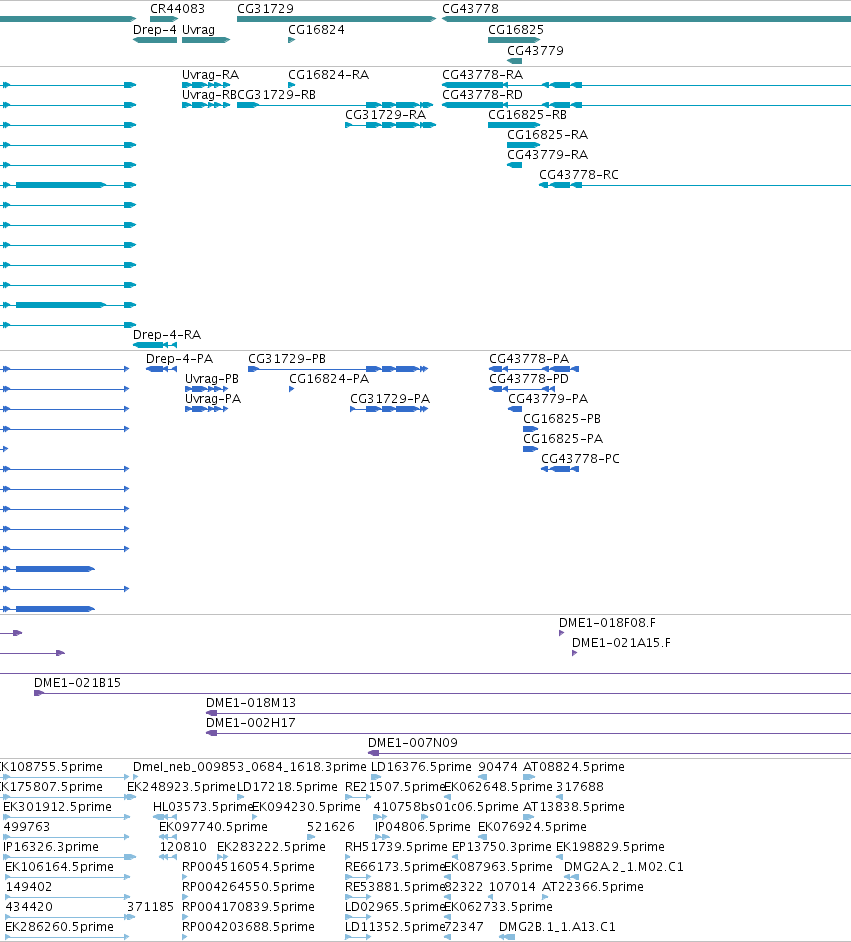Click the CG16825-PA protein label
Image resolution: width=851 pixels, height=942 pixels.
[x=563, y=439]
